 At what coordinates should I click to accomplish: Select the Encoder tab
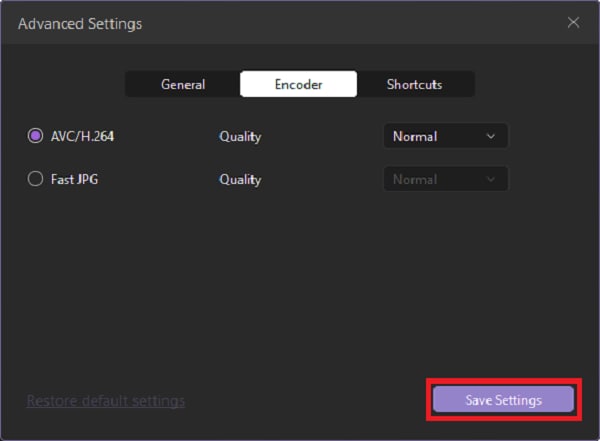pyautogui.click(x=298, y=85)
